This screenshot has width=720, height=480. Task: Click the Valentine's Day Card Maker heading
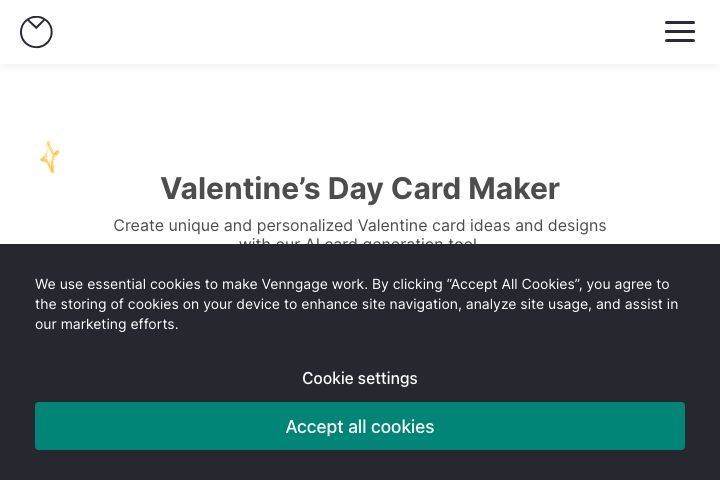click(360, 188)
